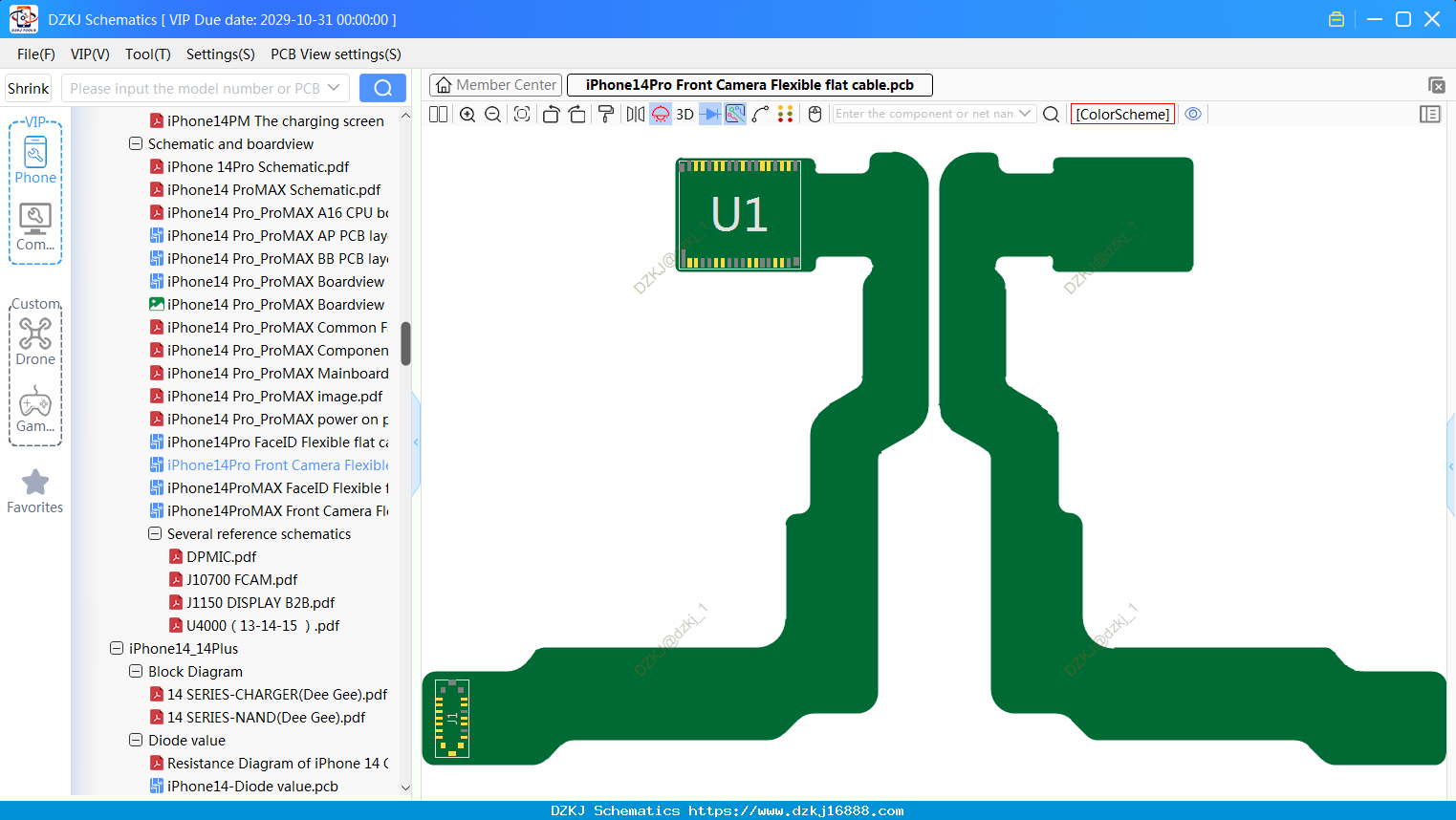
Task: Open the Settings(S) menu
Action: point(221,54)
